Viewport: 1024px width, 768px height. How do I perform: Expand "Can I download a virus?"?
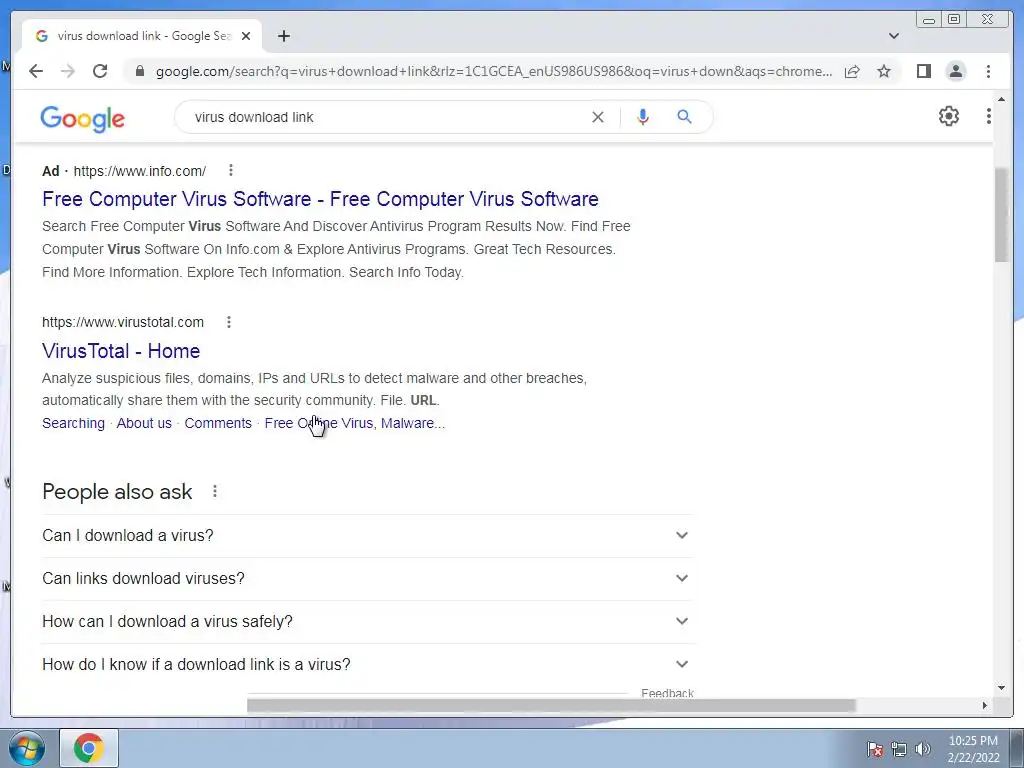[366, 536]
